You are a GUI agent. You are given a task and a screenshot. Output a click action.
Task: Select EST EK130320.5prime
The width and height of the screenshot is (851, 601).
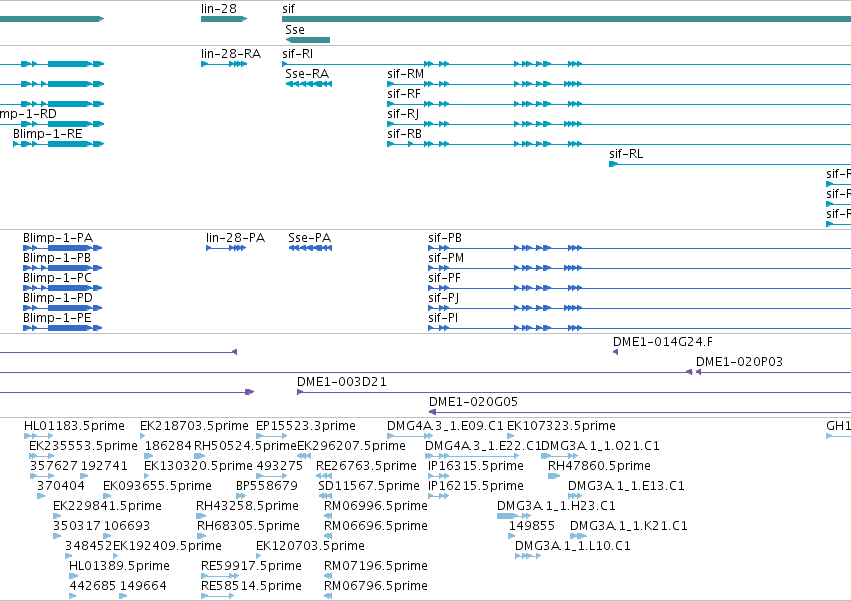[146, 476]
